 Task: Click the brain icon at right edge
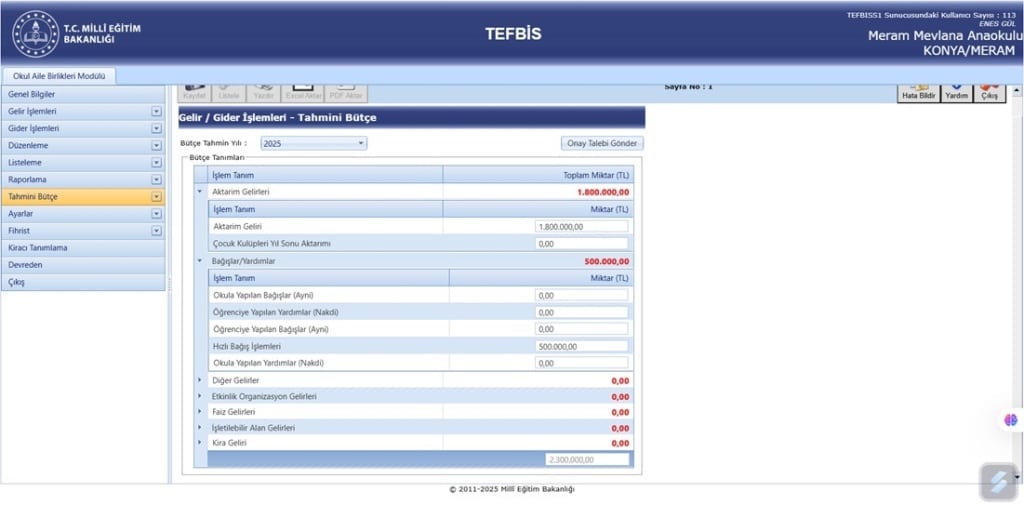[1011, 420]
